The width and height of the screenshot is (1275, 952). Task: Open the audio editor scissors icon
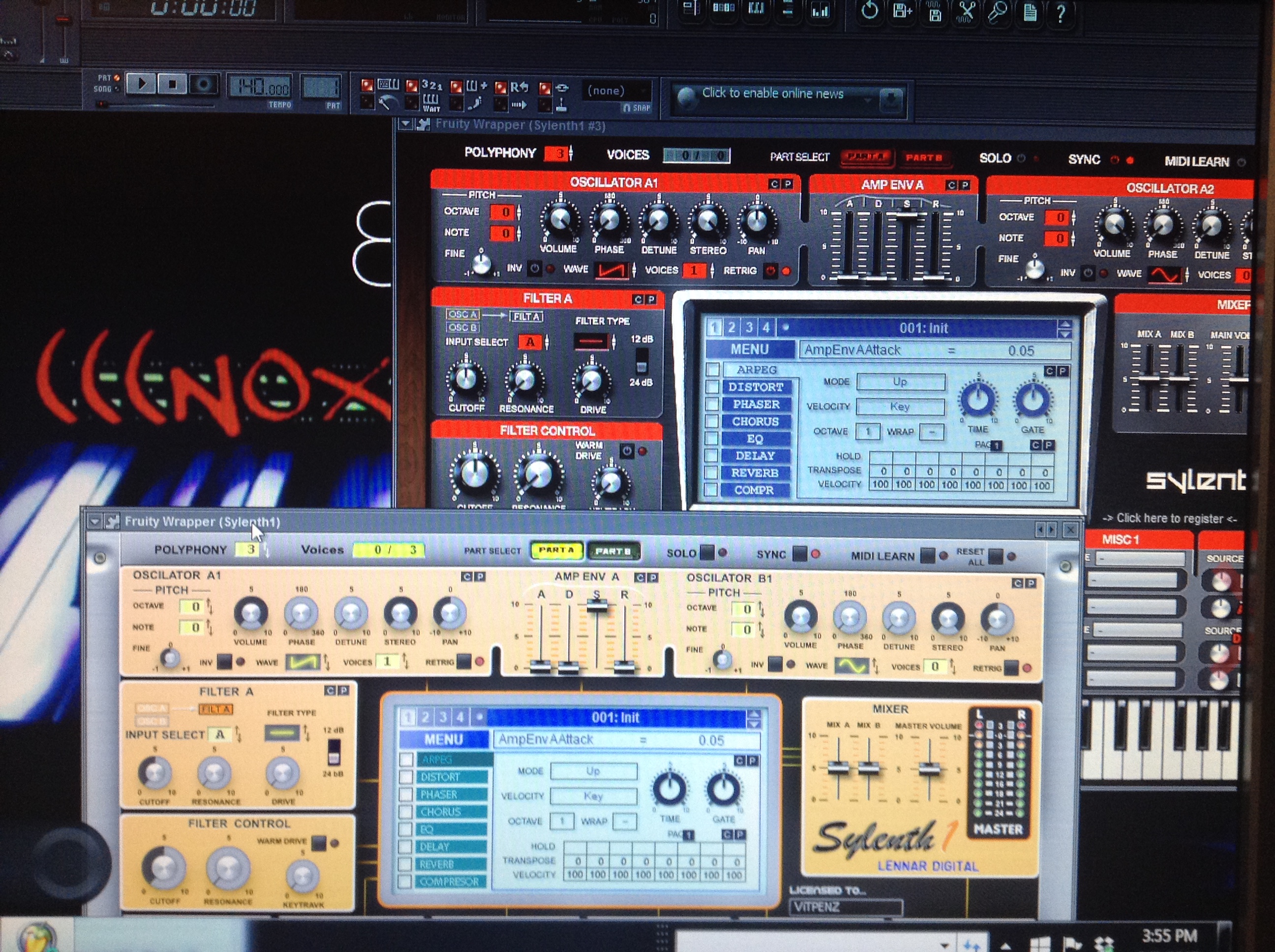967,11
